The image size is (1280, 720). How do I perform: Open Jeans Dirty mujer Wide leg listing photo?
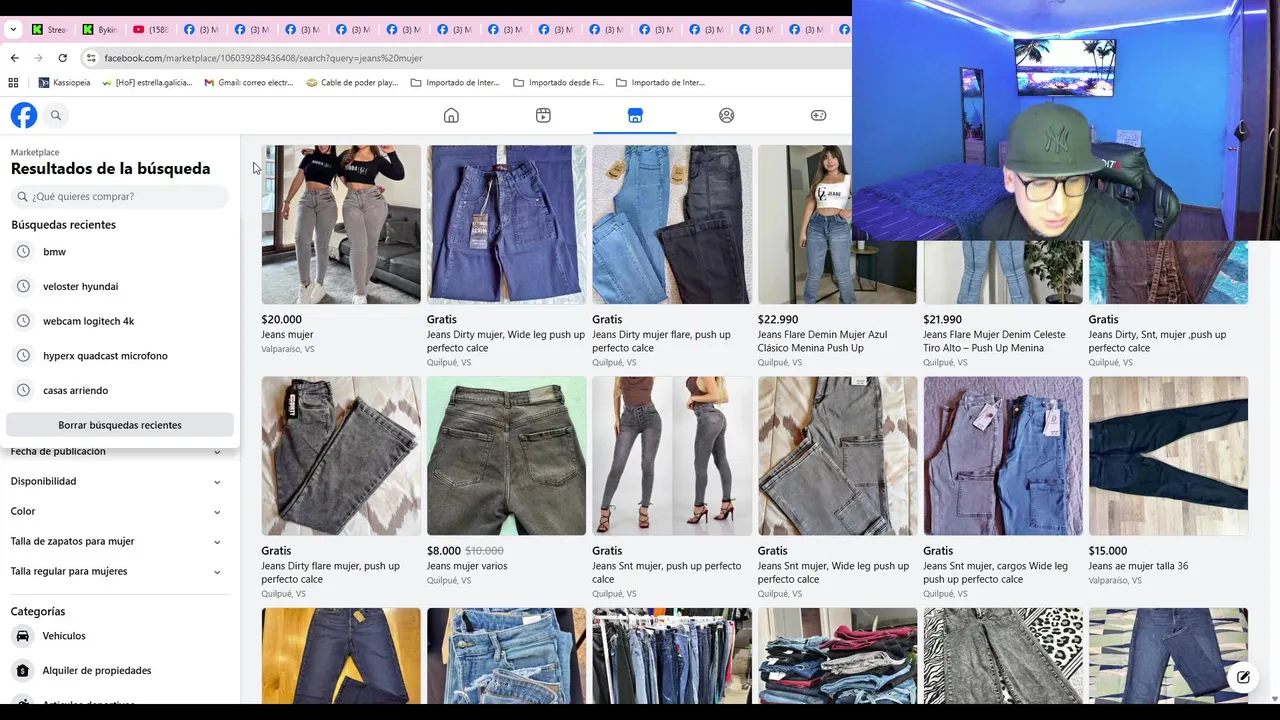pos(506,225)
